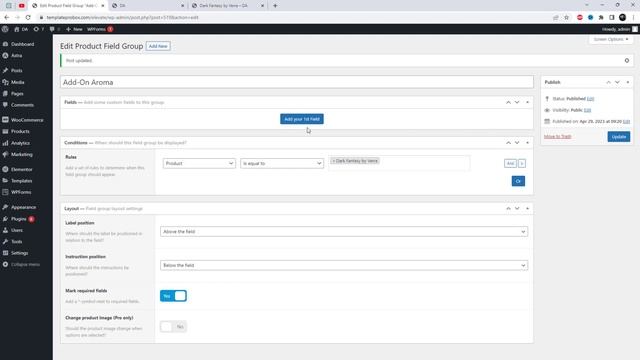Click the Add-On Aroma title field
Image resolution: width=640 pixels, height=360 pixels.
pos(297,82)
